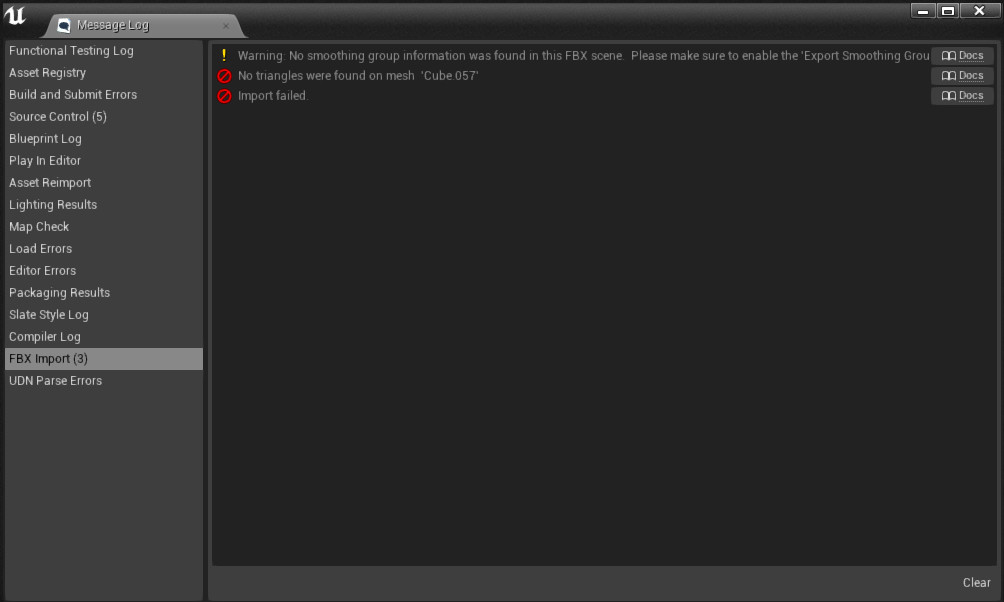The width and height of the screenshot is (1004, 602).
Task: Minimize the Message Log window
Action: 923,11
